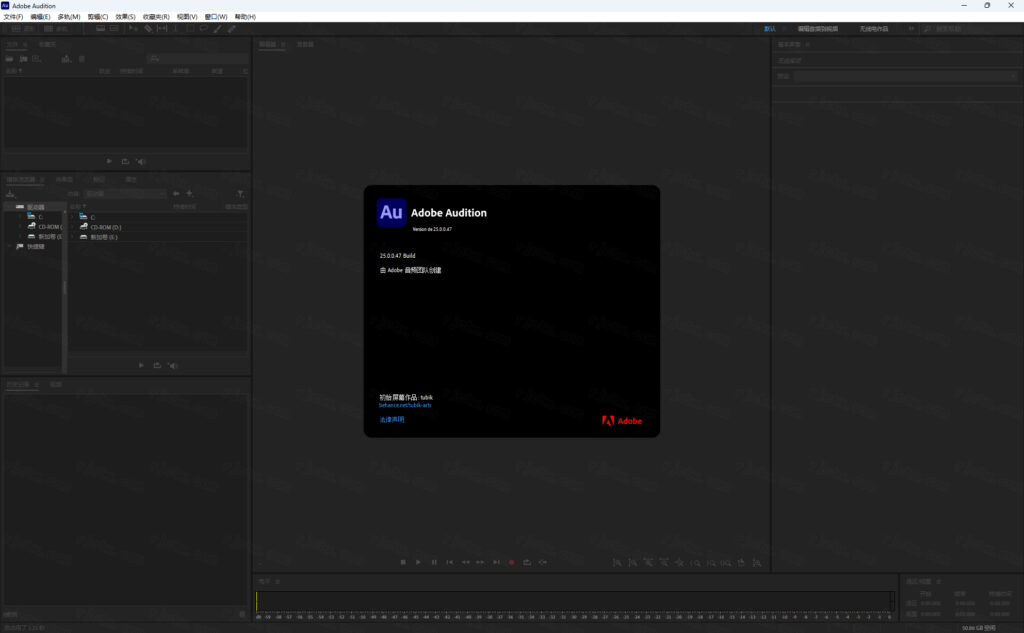The image size is (1024, 633).
Task: Select the Time Selection tool
Action: 176,29
